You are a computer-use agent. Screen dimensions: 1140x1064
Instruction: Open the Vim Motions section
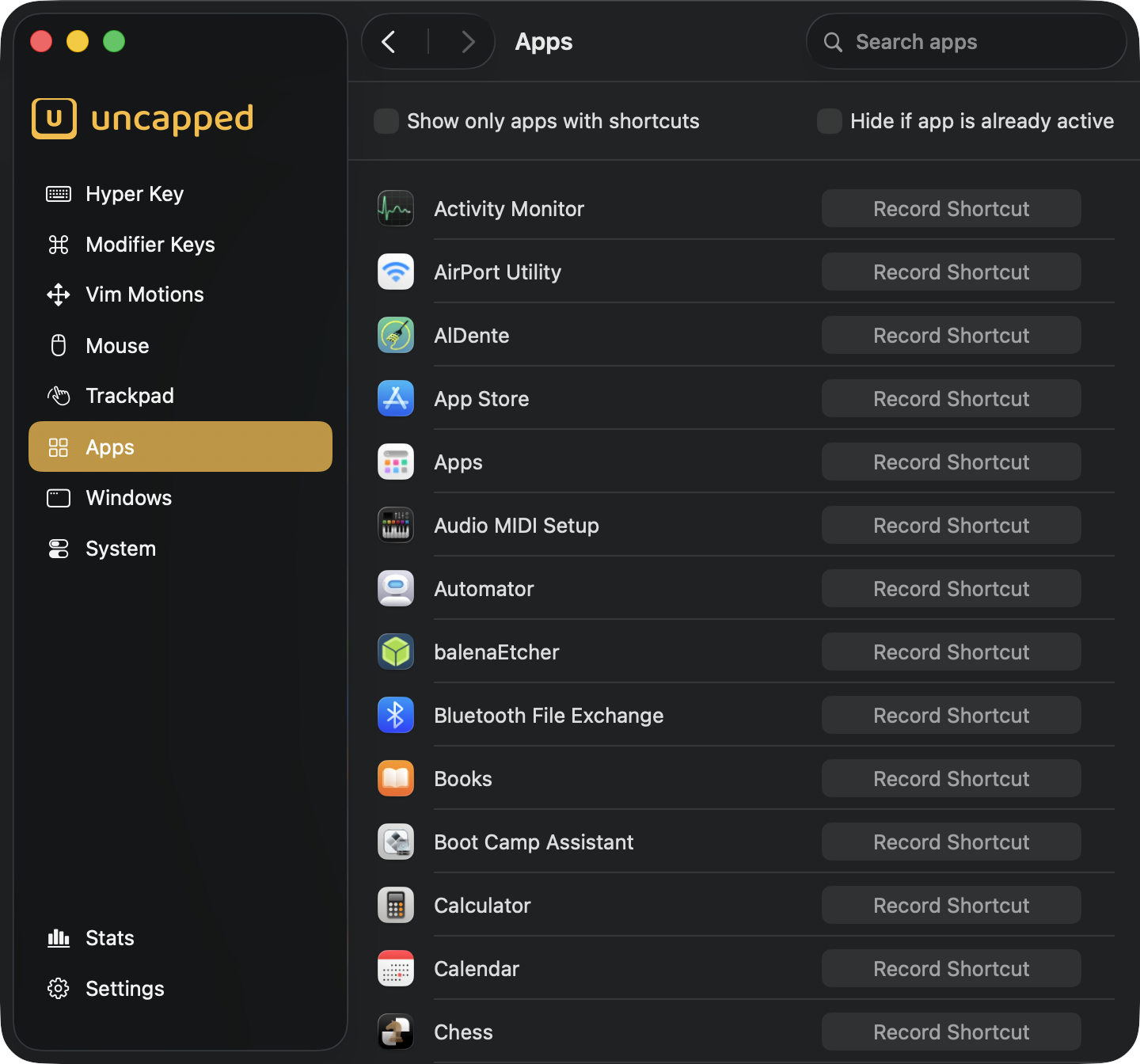click(x=180, y=294)
